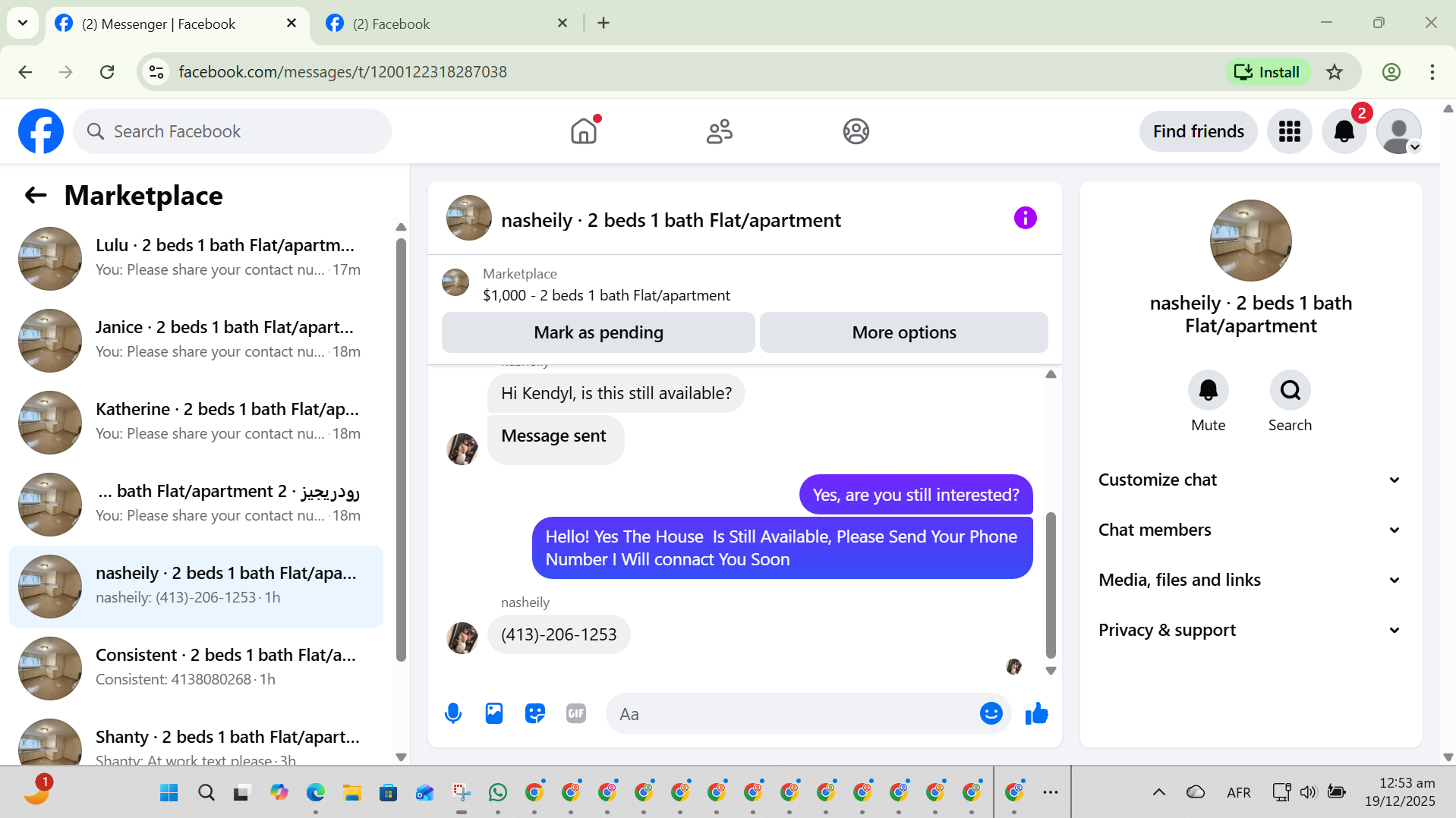Screen dimensions: 1456x818
Task: Open the Groups icon in top navigation
Action: pos(856,131)
